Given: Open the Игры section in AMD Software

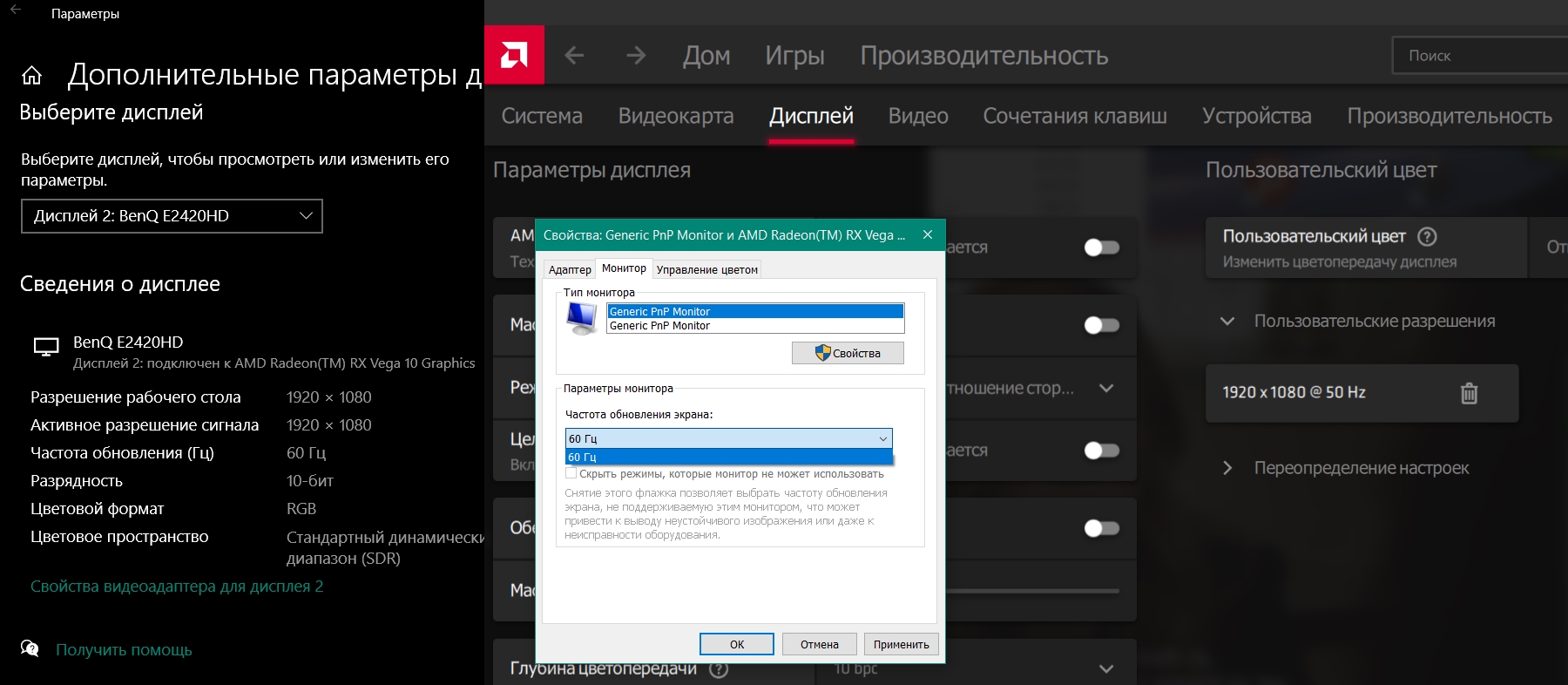Looking at the screenshot, I should (x=794, y=56).
